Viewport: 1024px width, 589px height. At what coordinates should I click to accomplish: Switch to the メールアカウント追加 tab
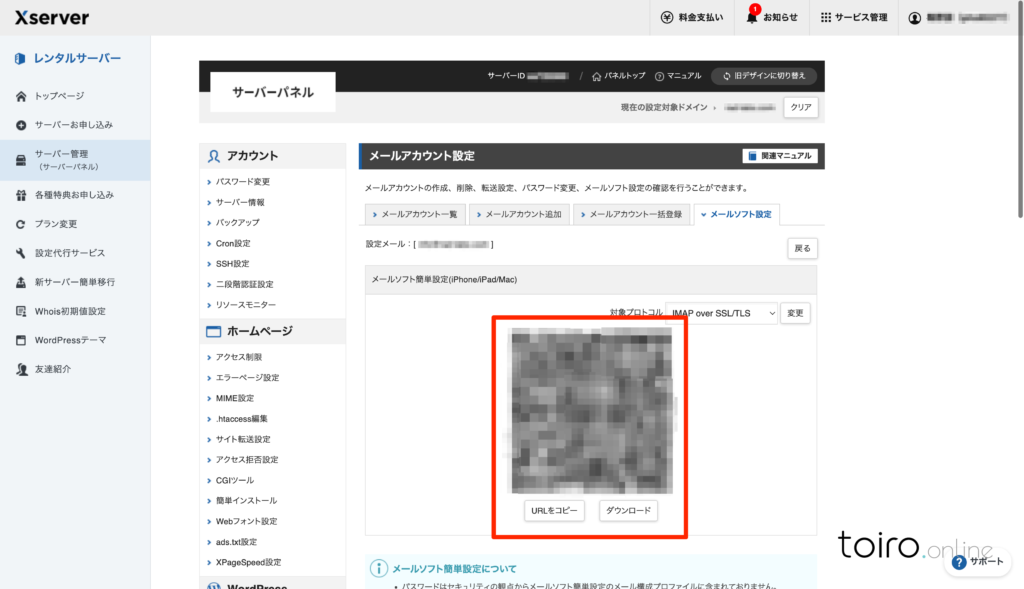pyautogui.click(x=518, y=215)
